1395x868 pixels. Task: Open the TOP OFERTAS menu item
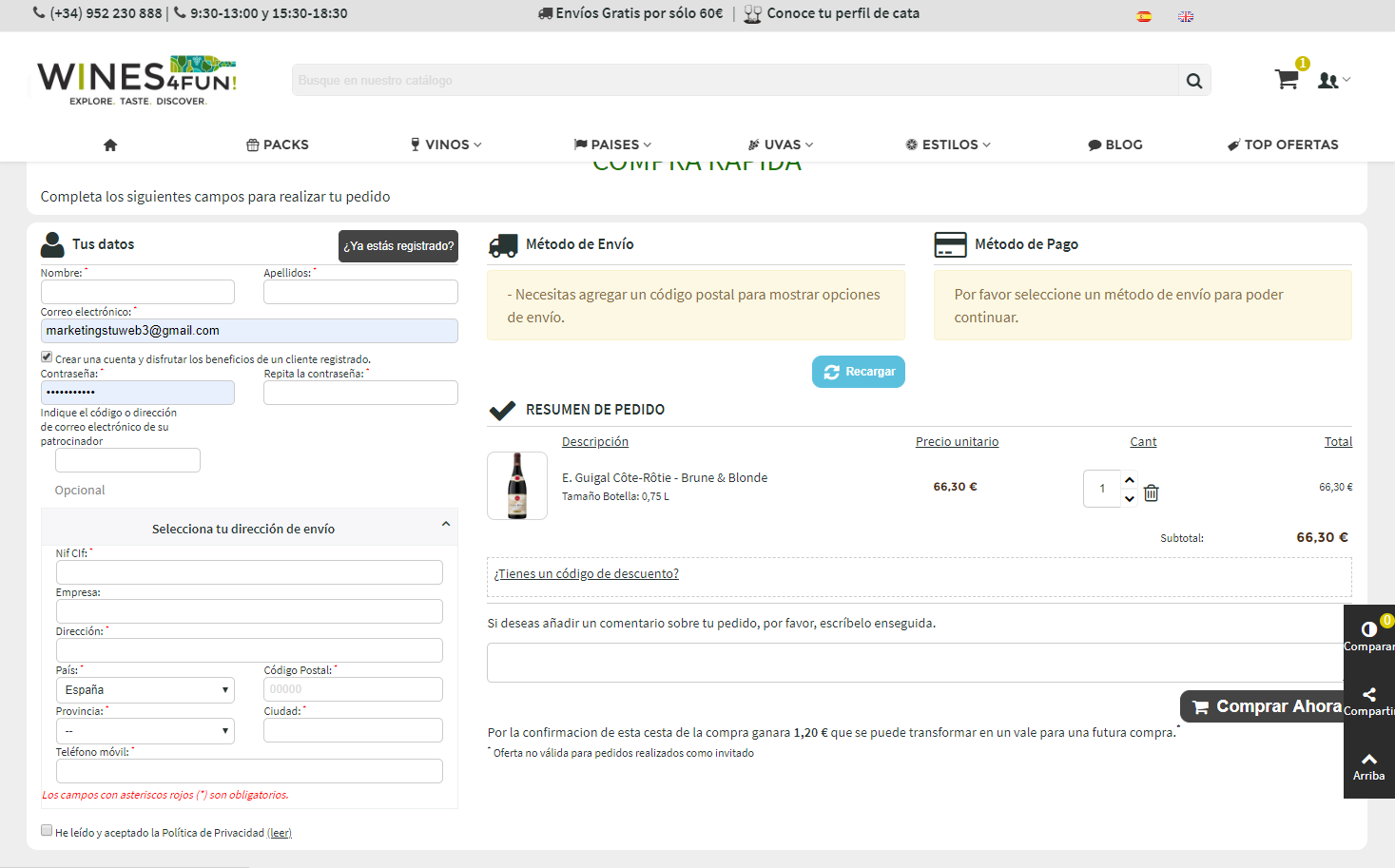click(x=1283, y=145)
